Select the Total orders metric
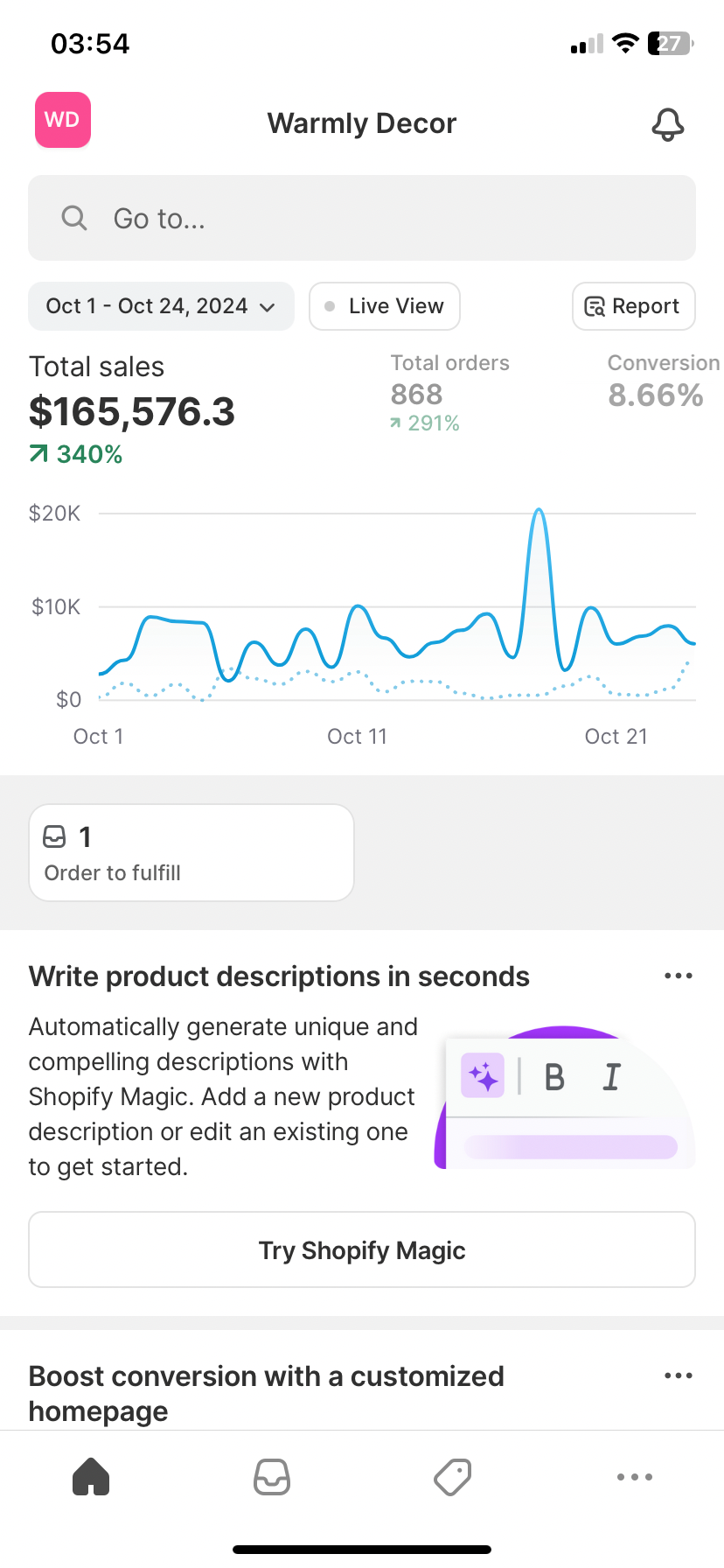Viewport: 724px width, 1568px height. click(x=449, y=393)
